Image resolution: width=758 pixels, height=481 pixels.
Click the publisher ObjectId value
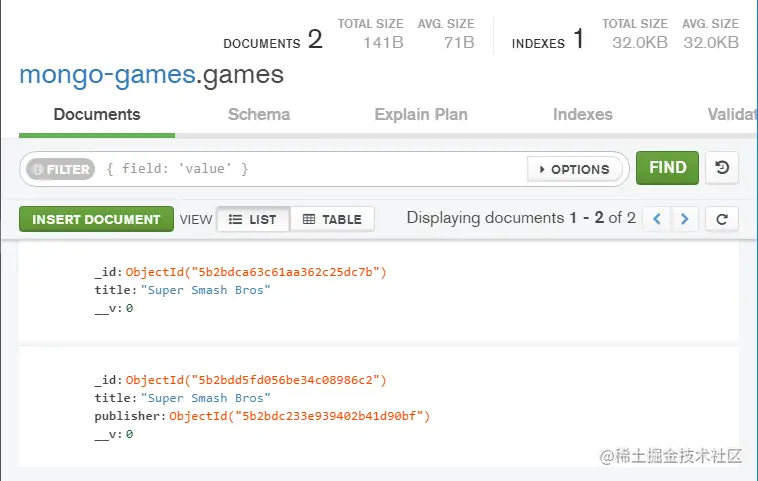click(299, 416)
